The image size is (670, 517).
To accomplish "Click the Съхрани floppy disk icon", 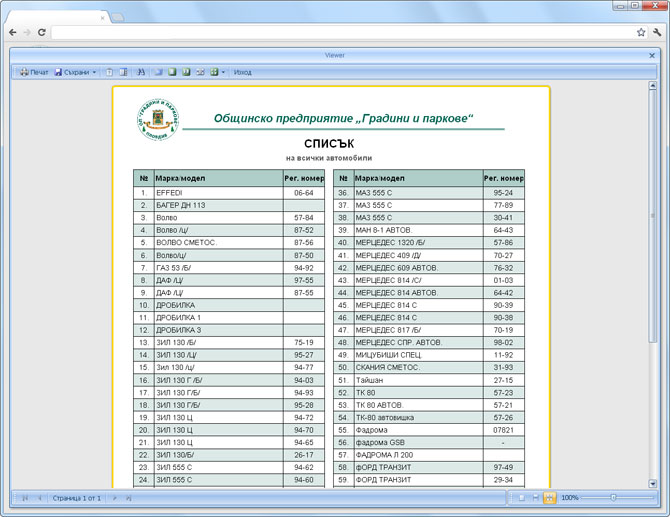I will [58, 72].
